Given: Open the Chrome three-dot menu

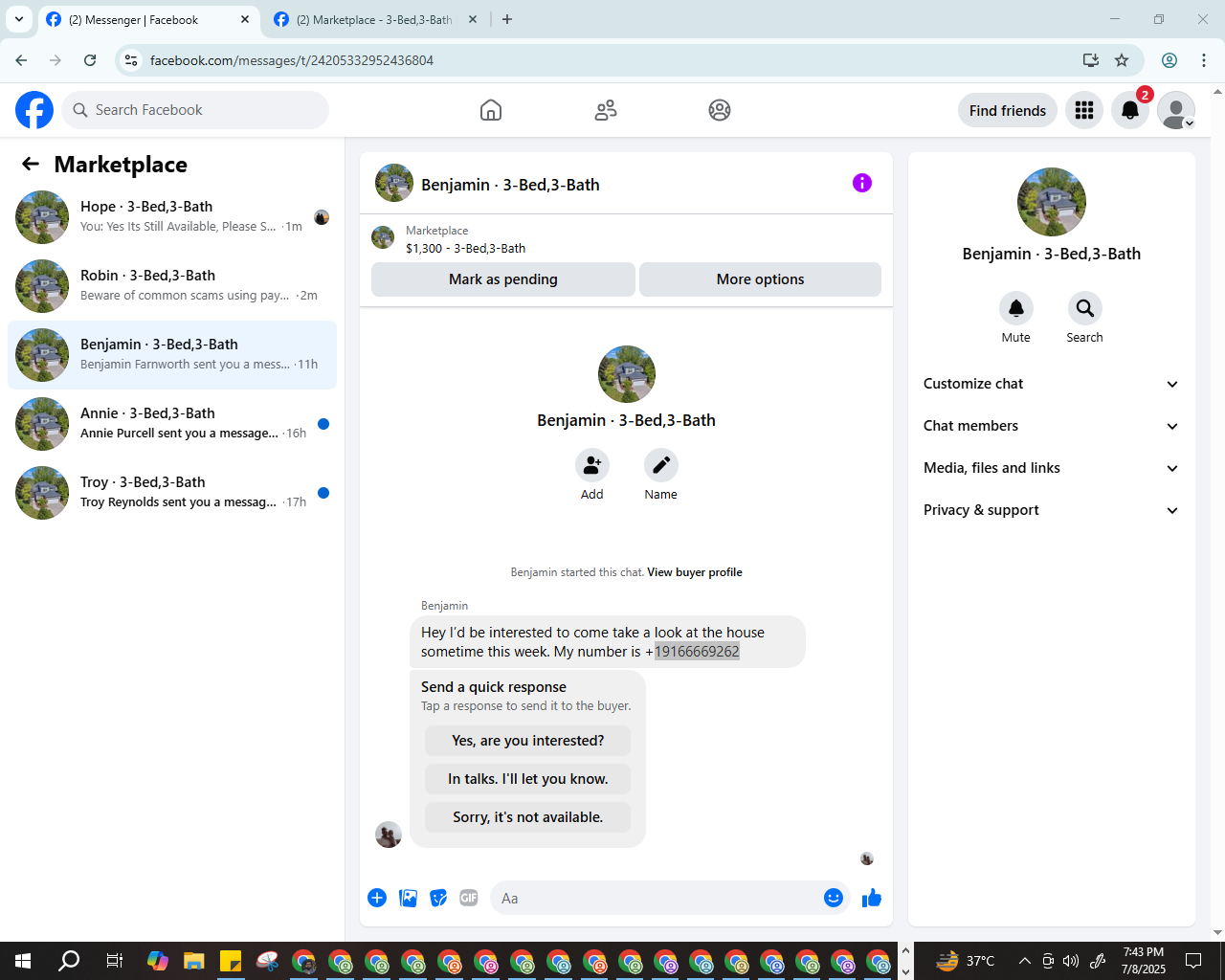Looking at the screenshot, I should pyautogui.click(x=1204, y=60).
